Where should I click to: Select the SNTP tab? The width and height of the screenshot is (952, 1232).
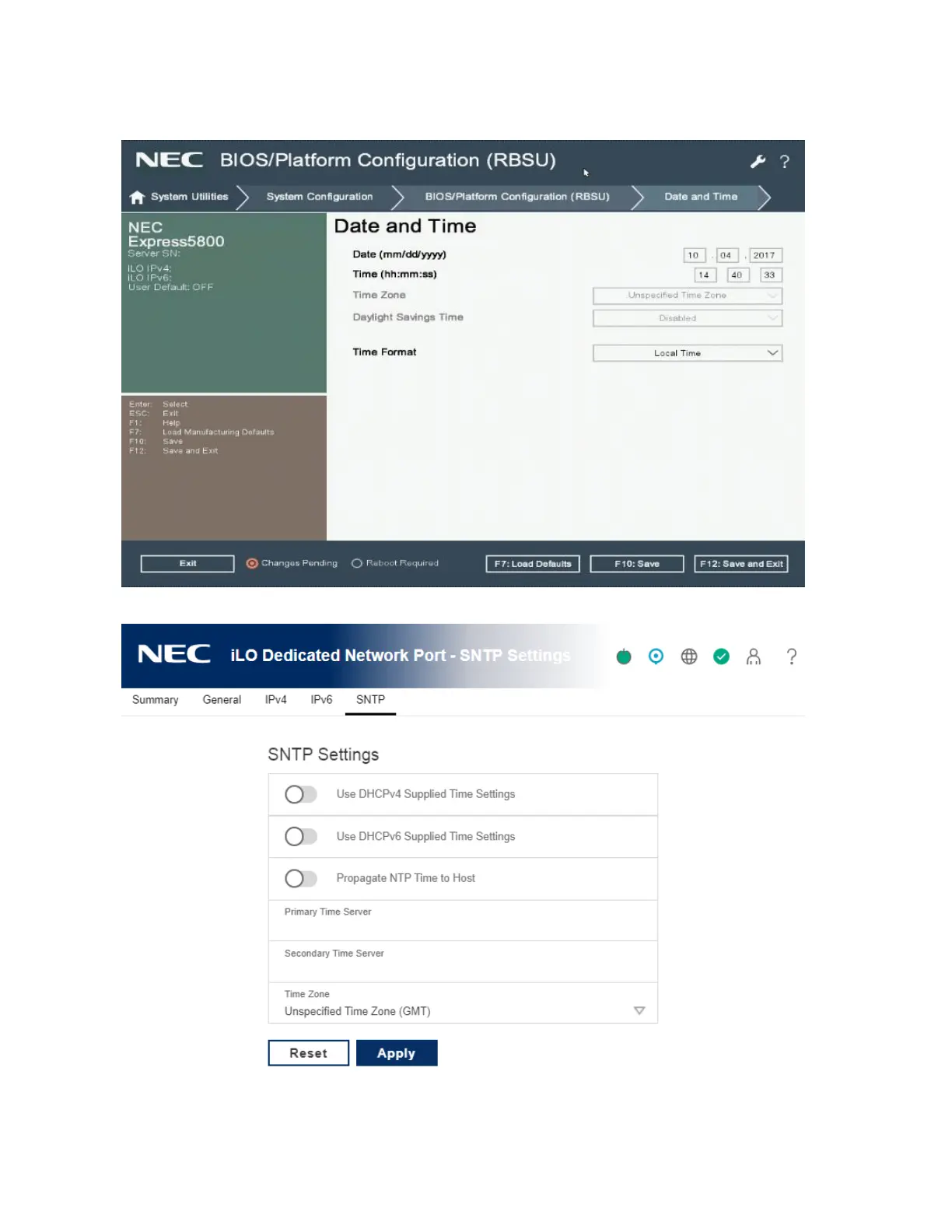point(370,700)
